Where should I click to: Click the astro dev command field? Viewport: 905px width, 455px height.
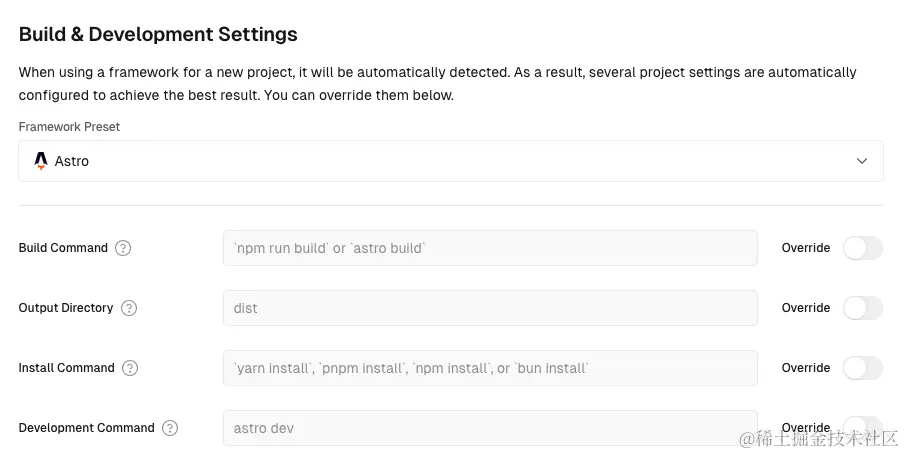coord(490,428)
